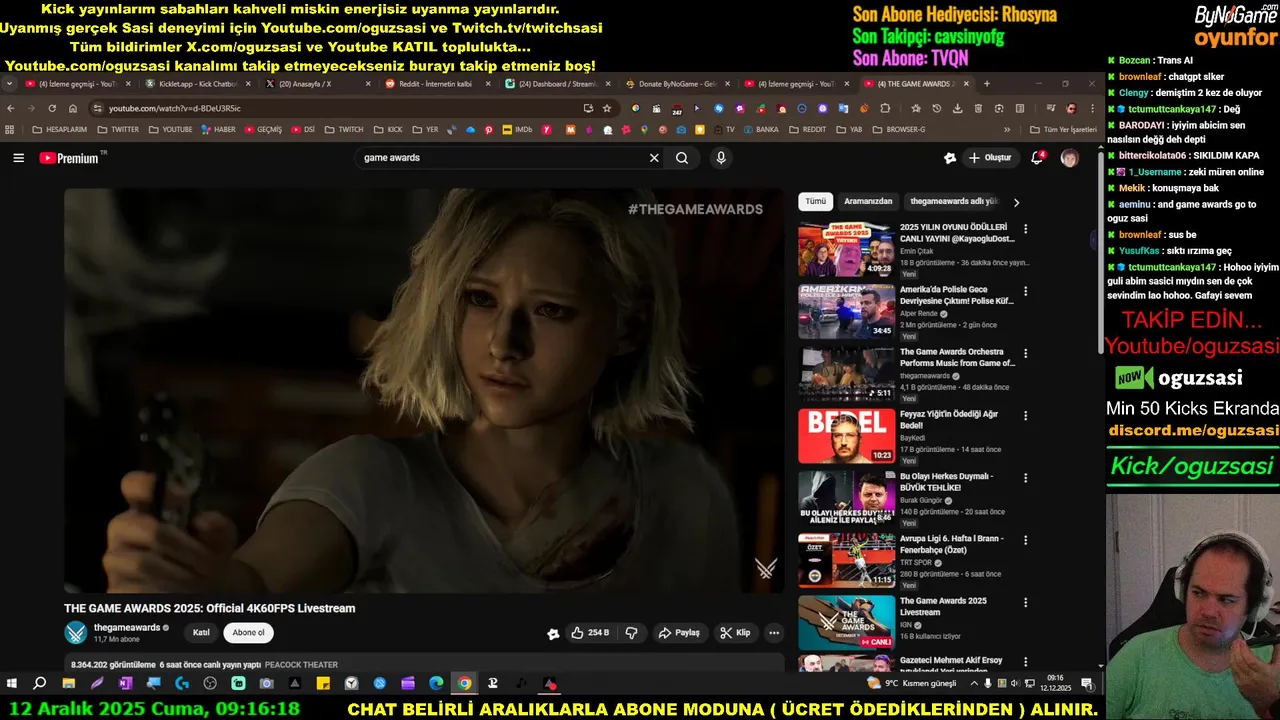
Task: Open thegameawards channel name link
Action: pos(127,628)
